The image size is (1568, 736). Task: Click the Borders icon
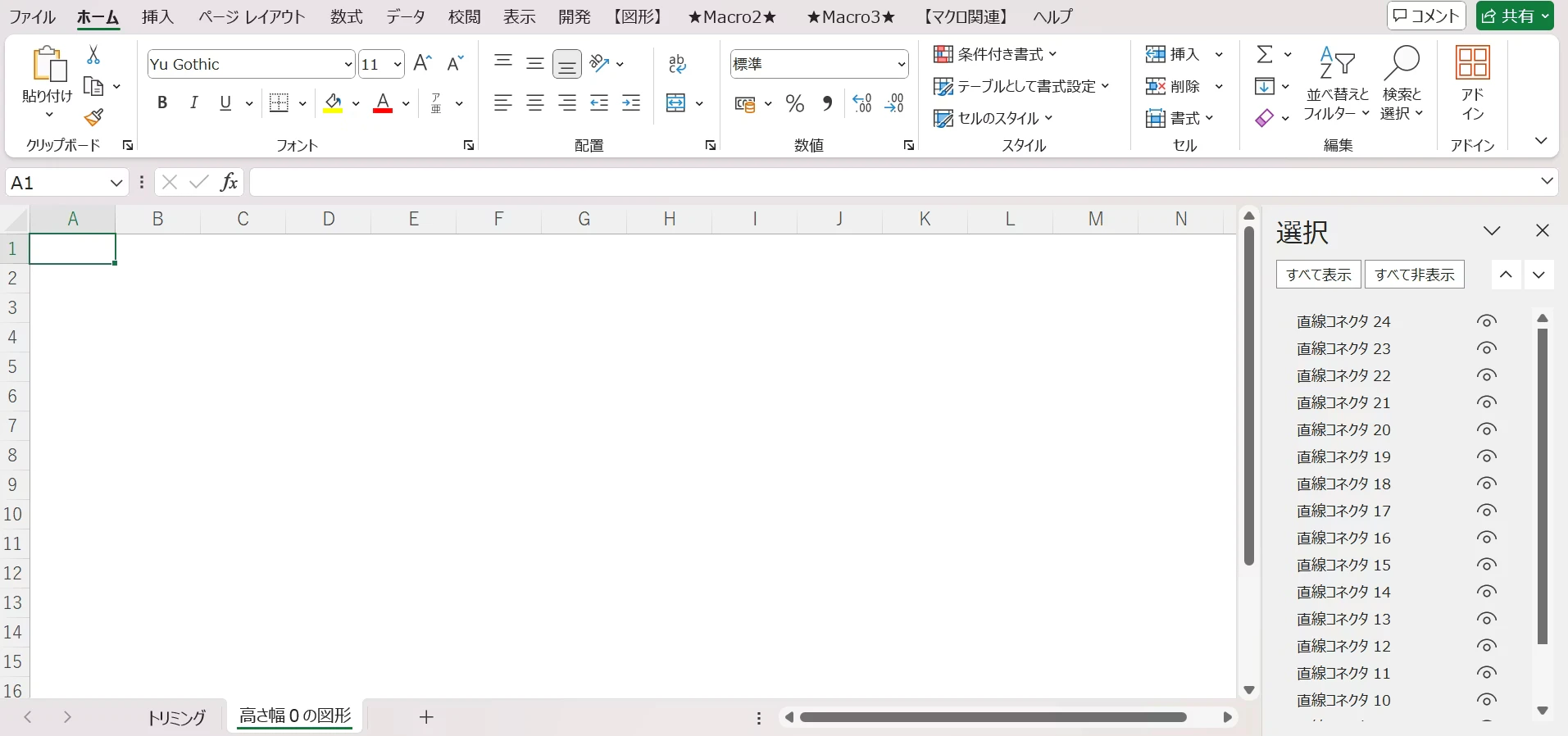(279, 103)
